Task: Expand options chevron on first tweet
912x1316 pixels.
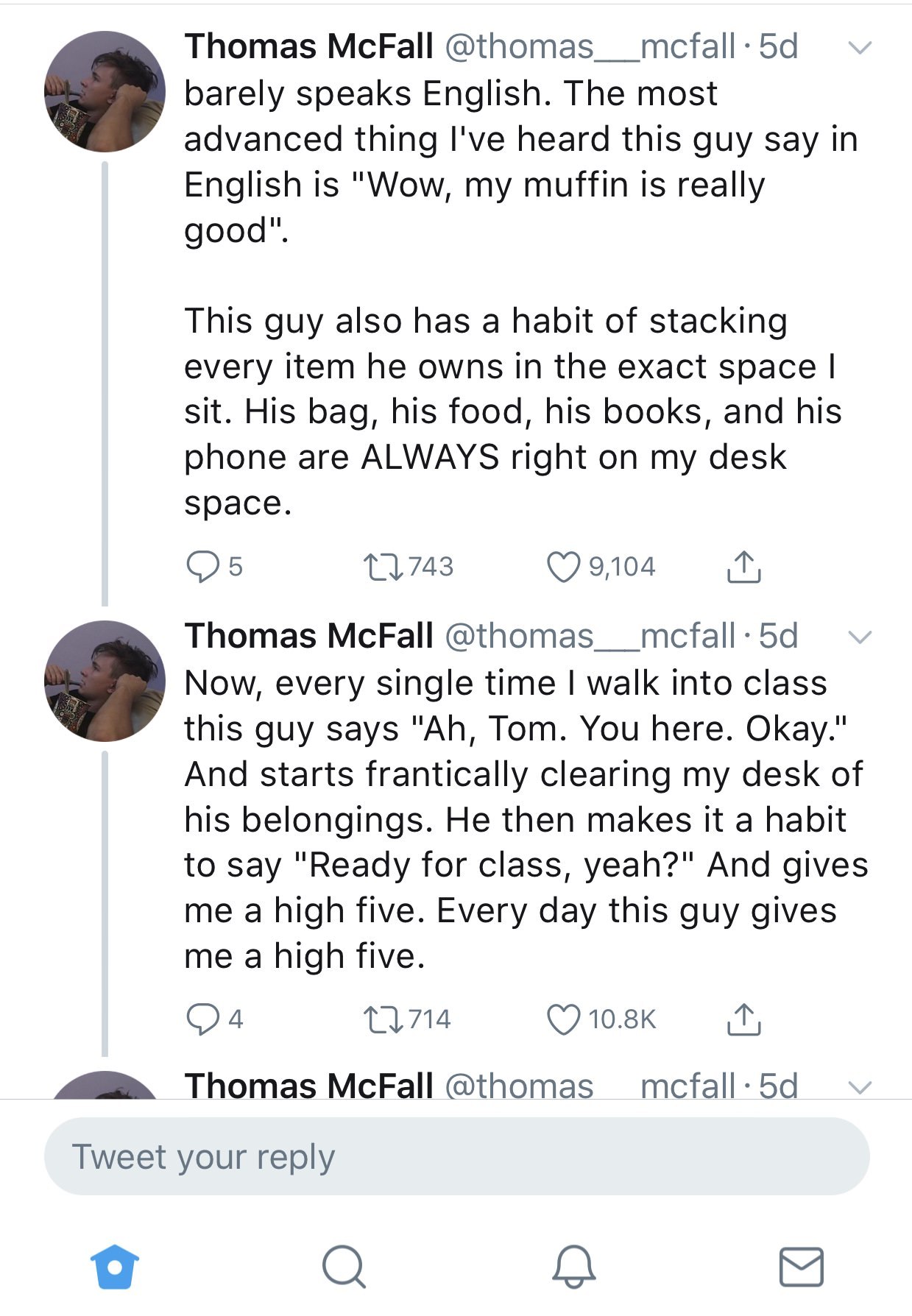Action: (859, 48)
